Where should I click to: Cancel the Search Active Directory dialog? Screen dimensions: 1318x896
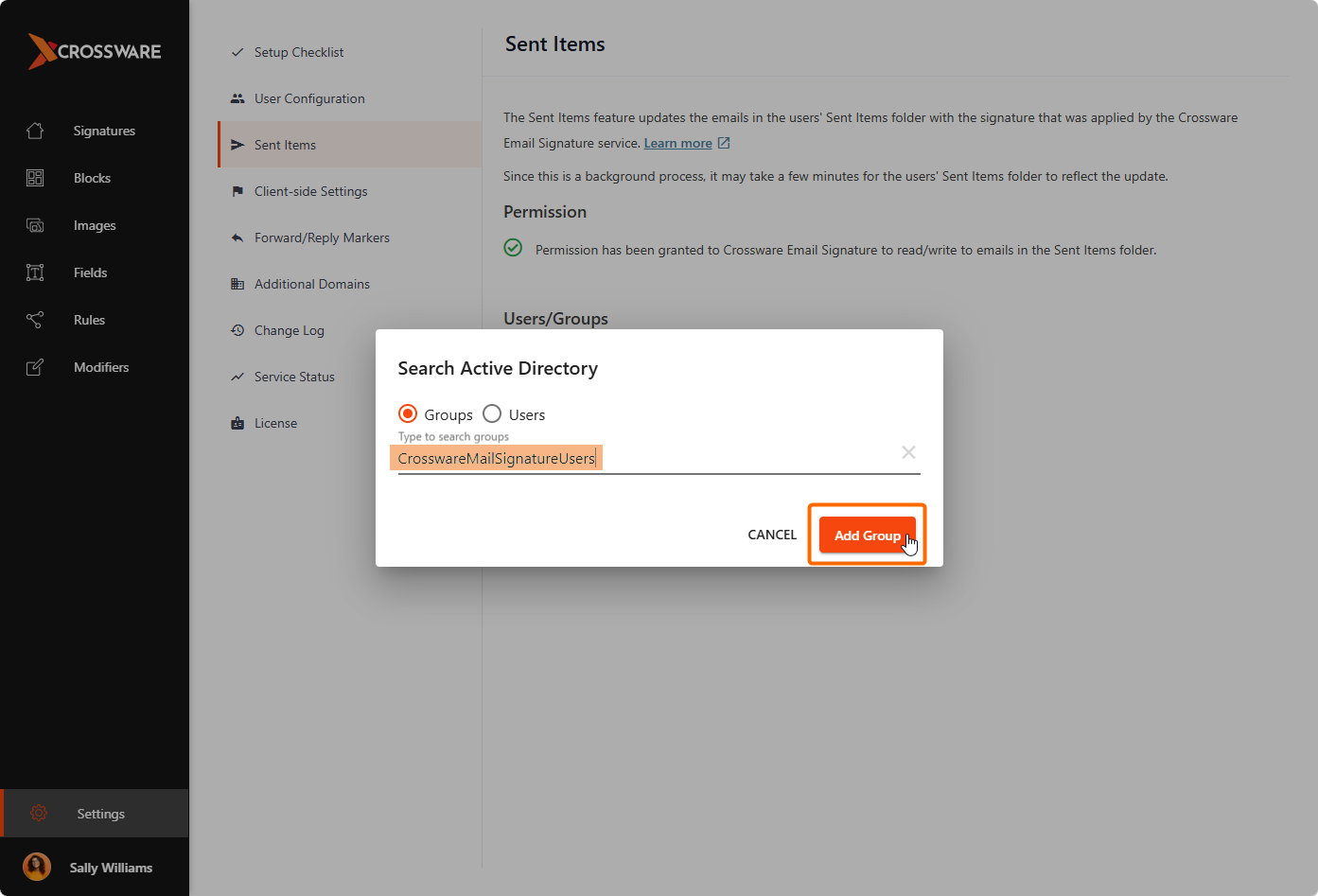tap(772, 535)
